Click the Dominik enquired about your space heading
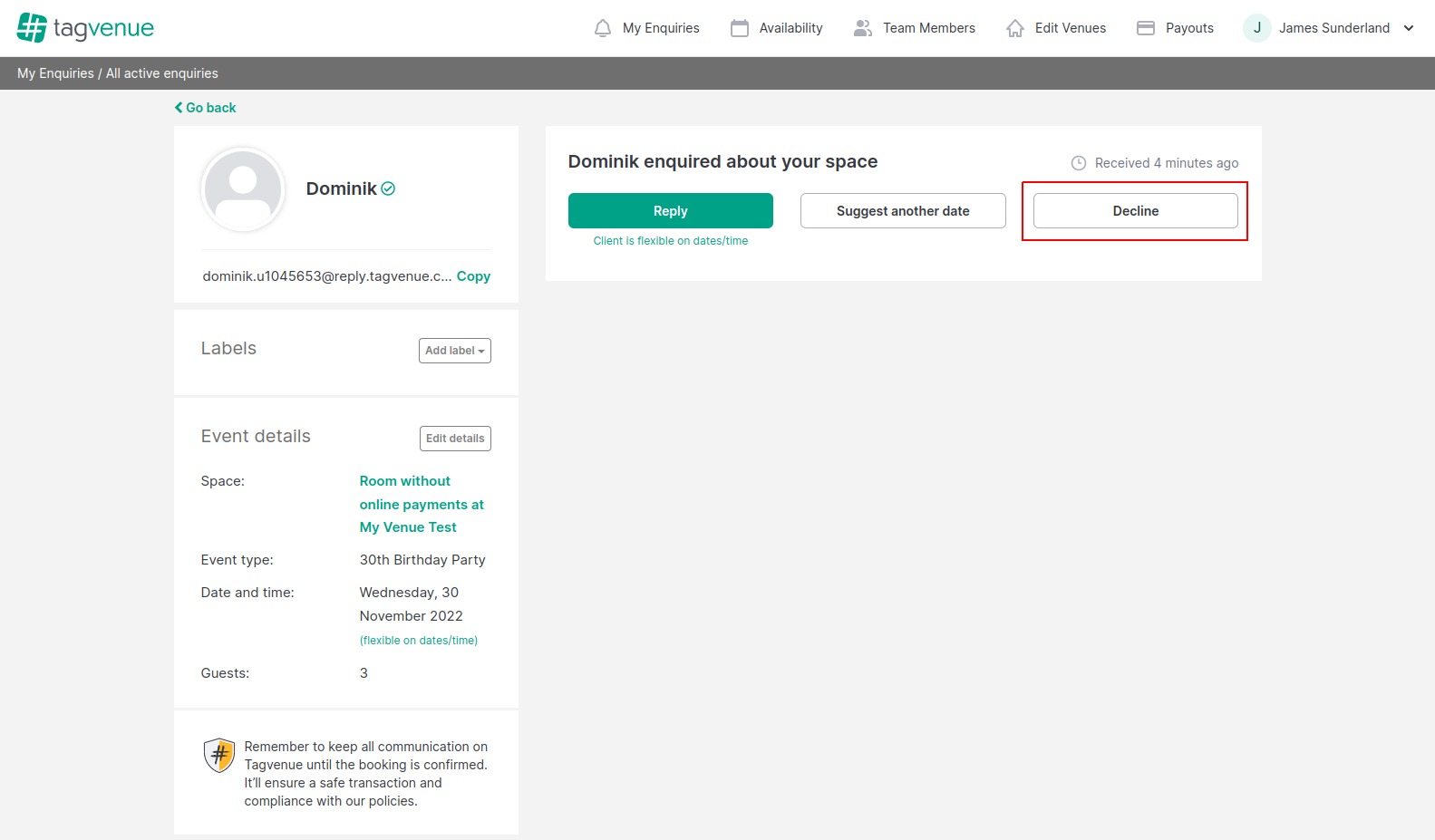The image size is (1435, 840). pos(722,161)
